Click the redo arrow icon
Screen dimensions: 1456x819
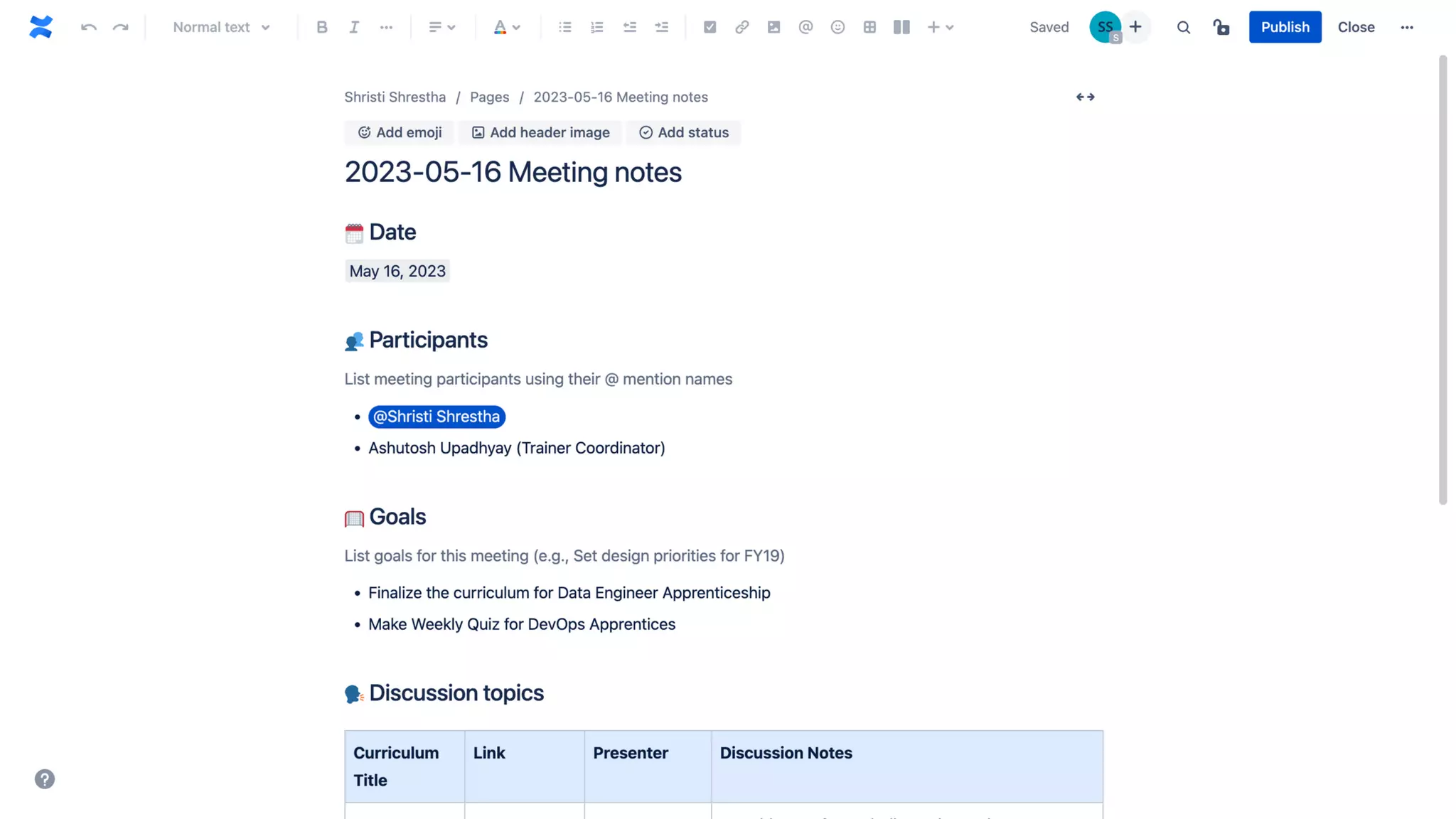pyautogui.click(x=121, y=27)
